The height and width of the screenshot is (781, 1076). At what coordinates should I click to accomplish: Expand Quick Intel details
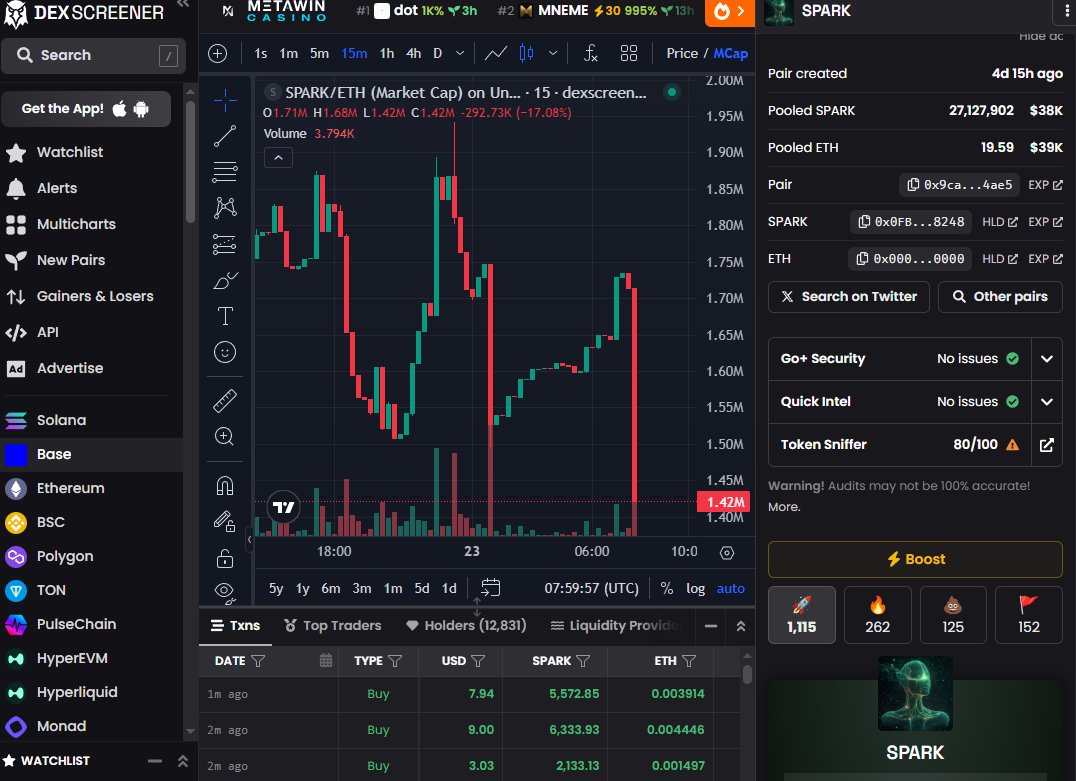pyautogui.click(x=1046, y=401)
